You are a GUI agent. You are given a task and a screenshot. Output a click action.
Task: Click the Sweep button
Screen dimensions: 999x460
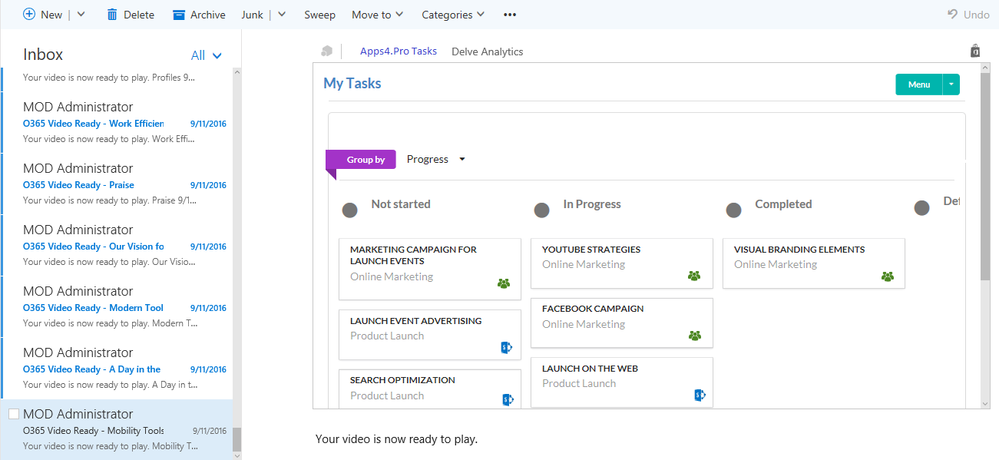point(320,15)
